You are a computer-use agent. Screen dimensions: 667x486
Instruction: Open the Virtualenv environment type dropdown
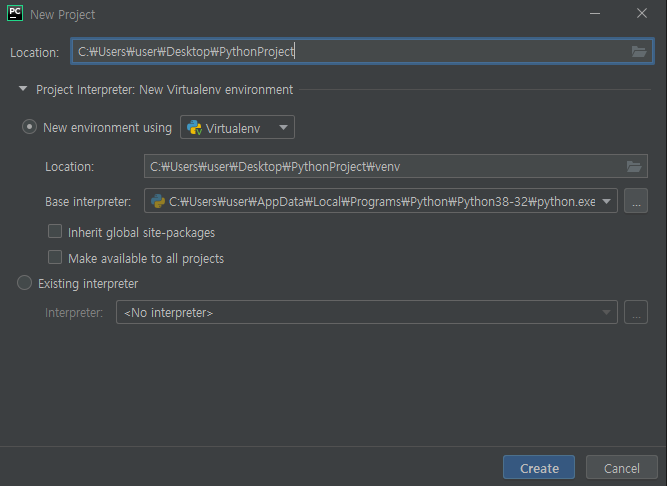(x=237, y=127)
